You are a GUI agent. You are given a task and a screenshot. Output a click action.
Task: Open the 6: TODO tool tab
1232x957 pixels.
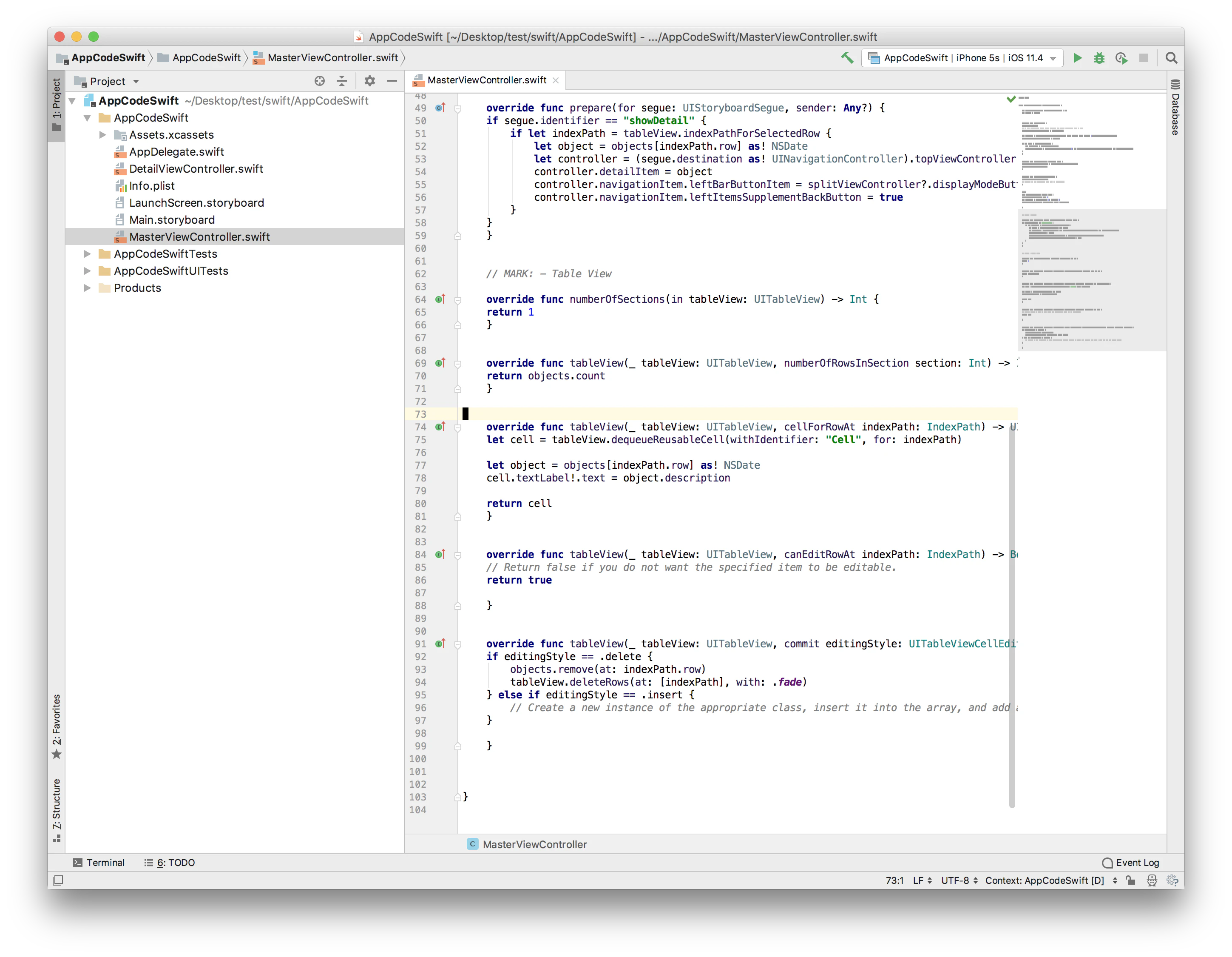point(169,862)
